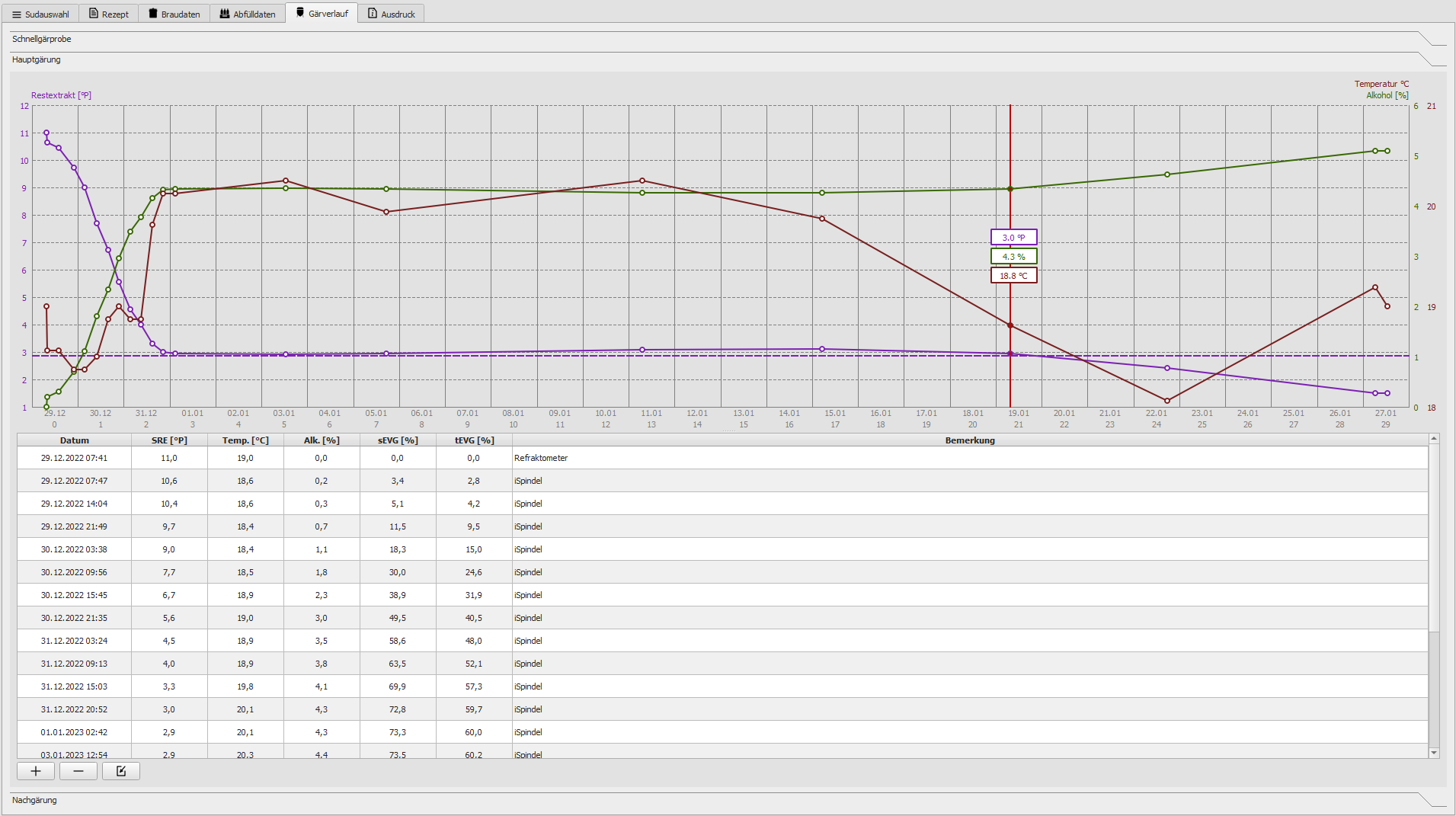Screen dimensions: 1456x816
Task: Click the Bemerkung column header
Action: coord(969,440)
